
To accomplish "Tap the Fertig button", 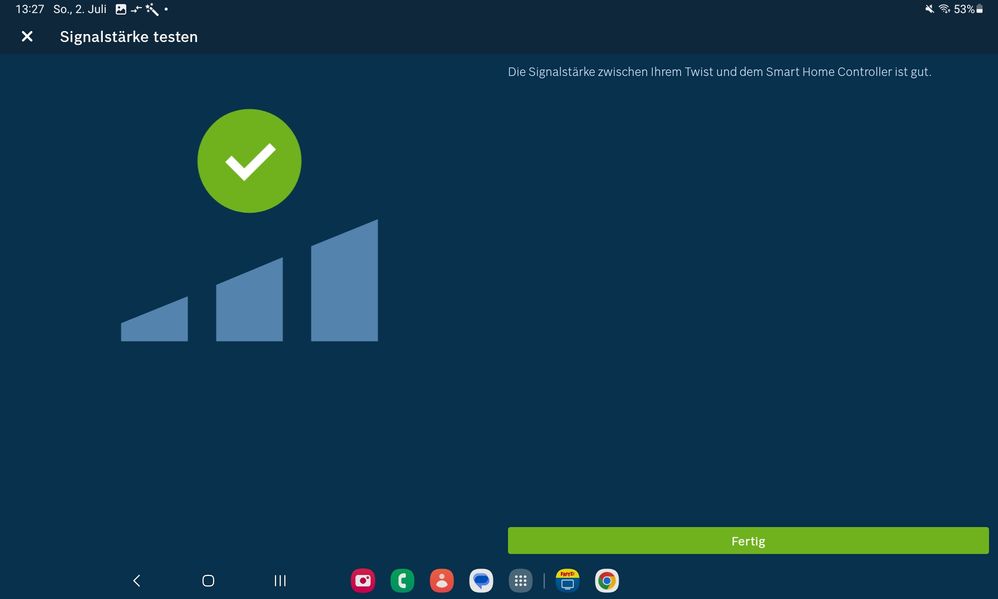I will [748, 540].
